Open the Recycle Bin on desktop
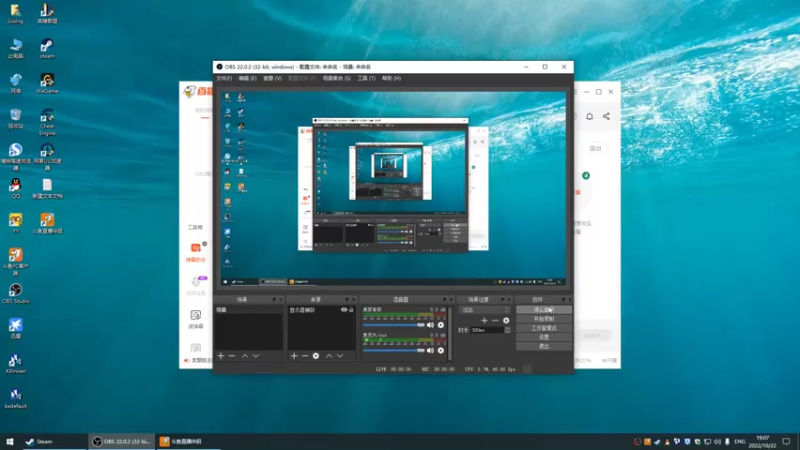The image size is (800, 450). point(15,118)
